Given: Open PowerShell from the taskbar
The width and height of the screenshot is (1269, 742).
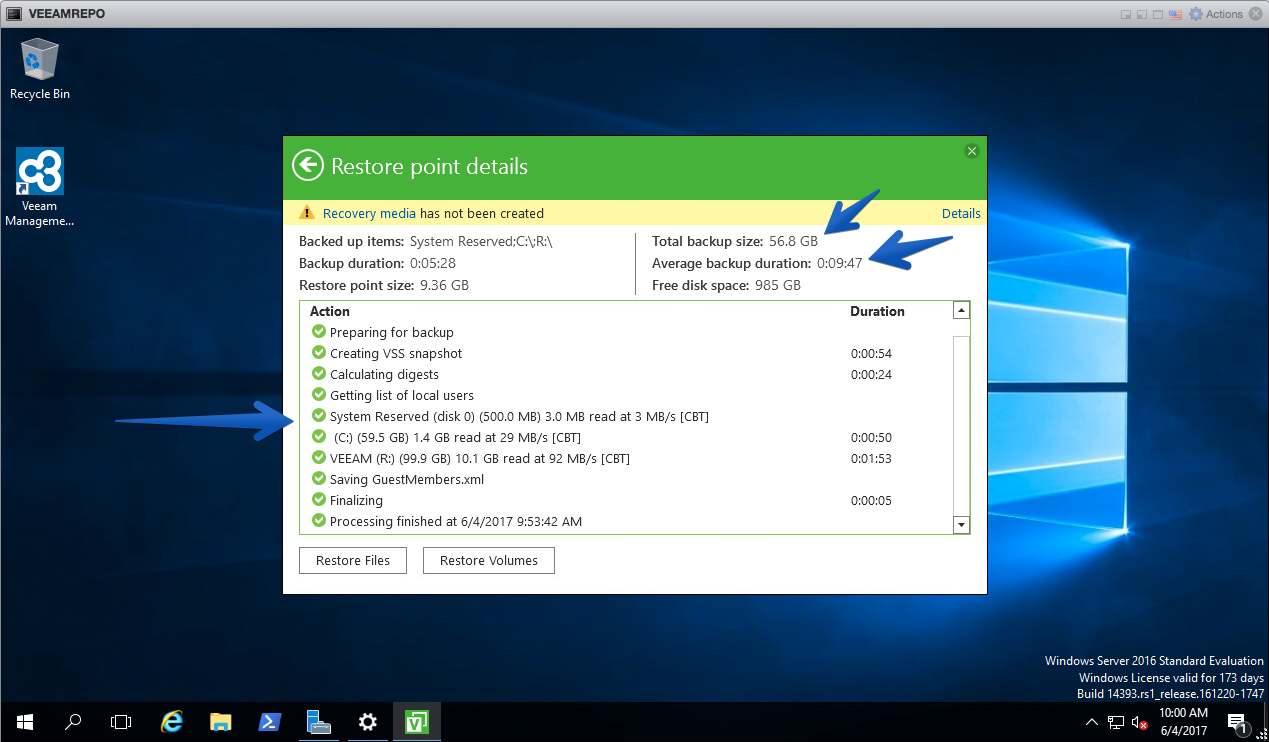Looking at the screenshot, I should (270, 722).
